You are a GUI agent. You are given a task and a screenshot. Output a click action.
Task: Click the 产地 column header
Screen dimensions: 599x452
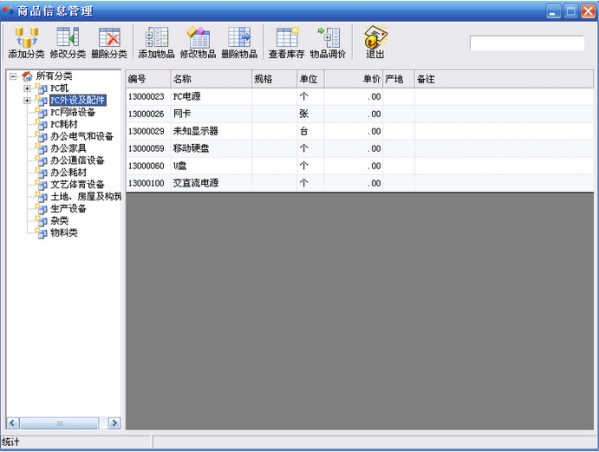[398, 79]
